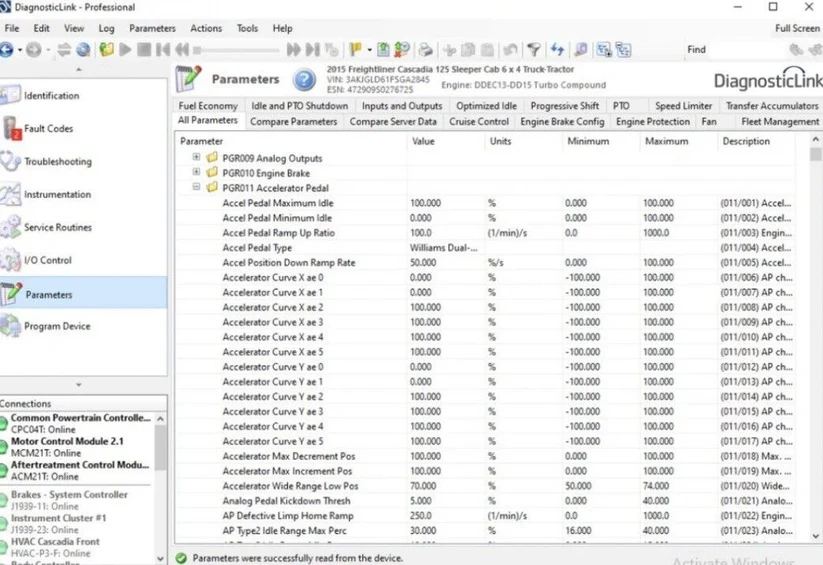Expand the PGR010 Engine Brake group
This screenshot has height=565, width=823.
pyautogui.click(x=196, y=172)
